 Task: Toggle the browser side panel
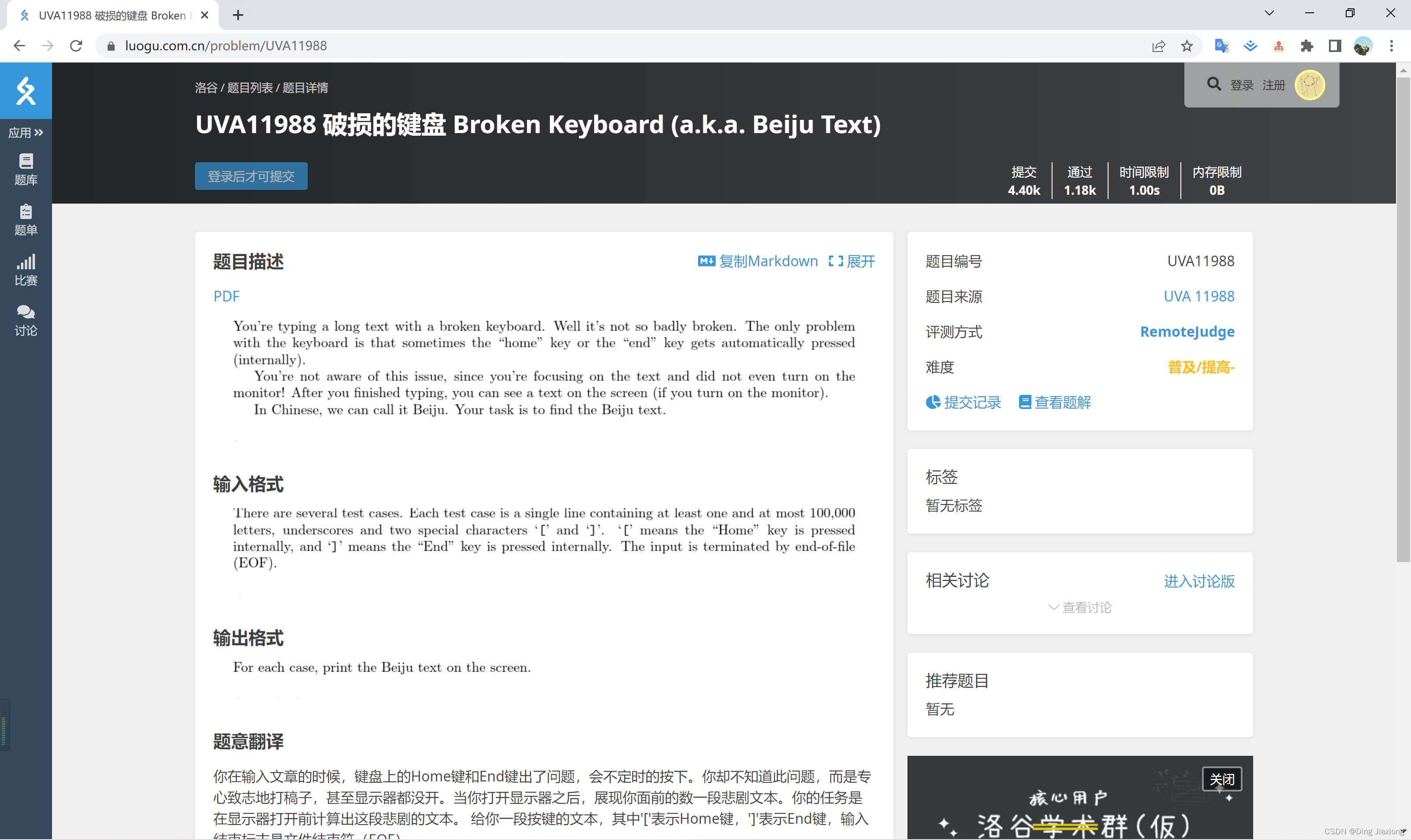pyautogui.click(x=1335, y=46)
